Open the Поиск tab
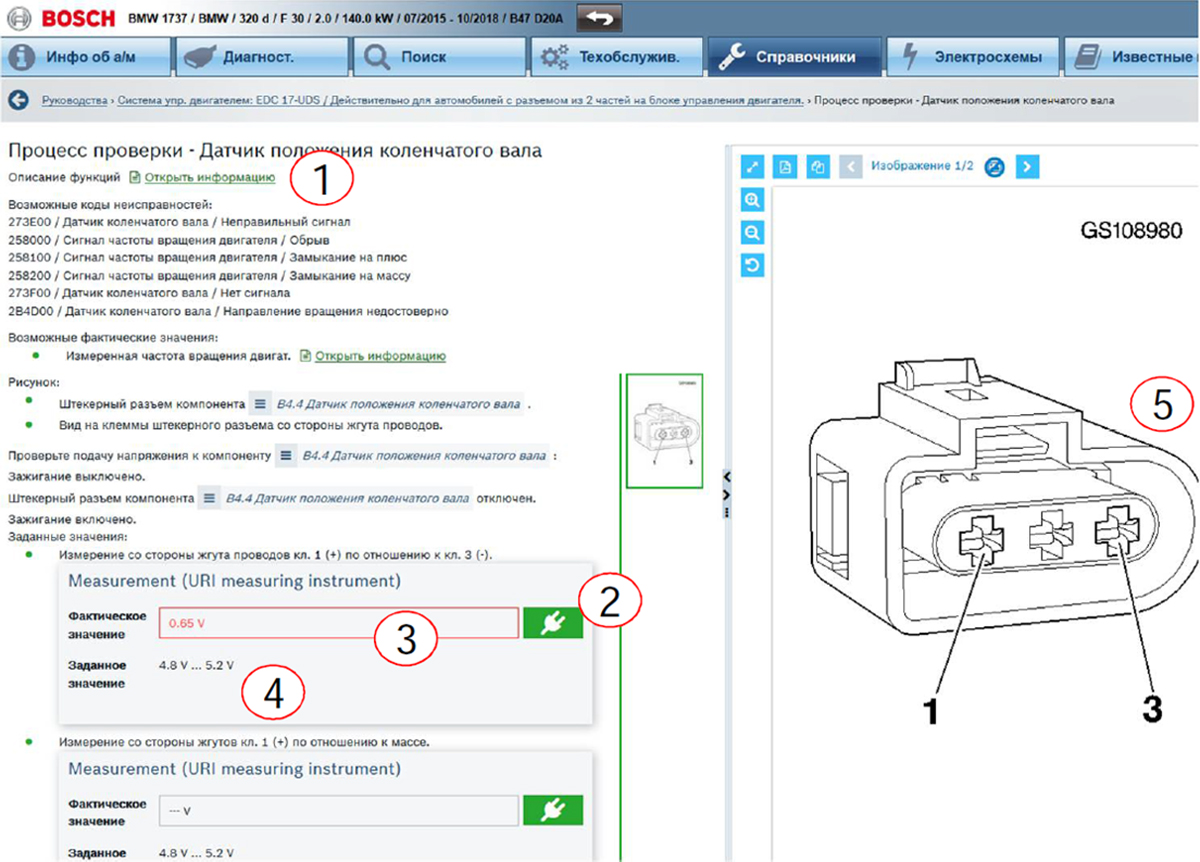 438,57
